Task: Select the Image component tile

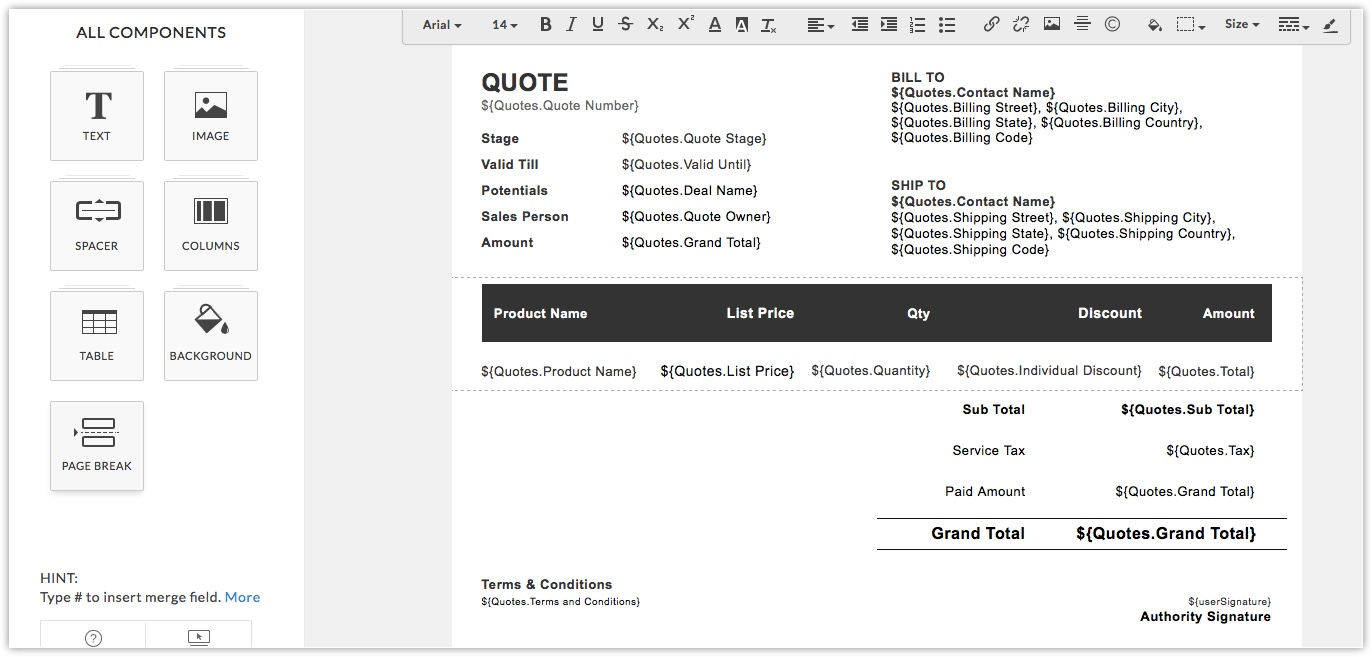Action: coord(211,116)
